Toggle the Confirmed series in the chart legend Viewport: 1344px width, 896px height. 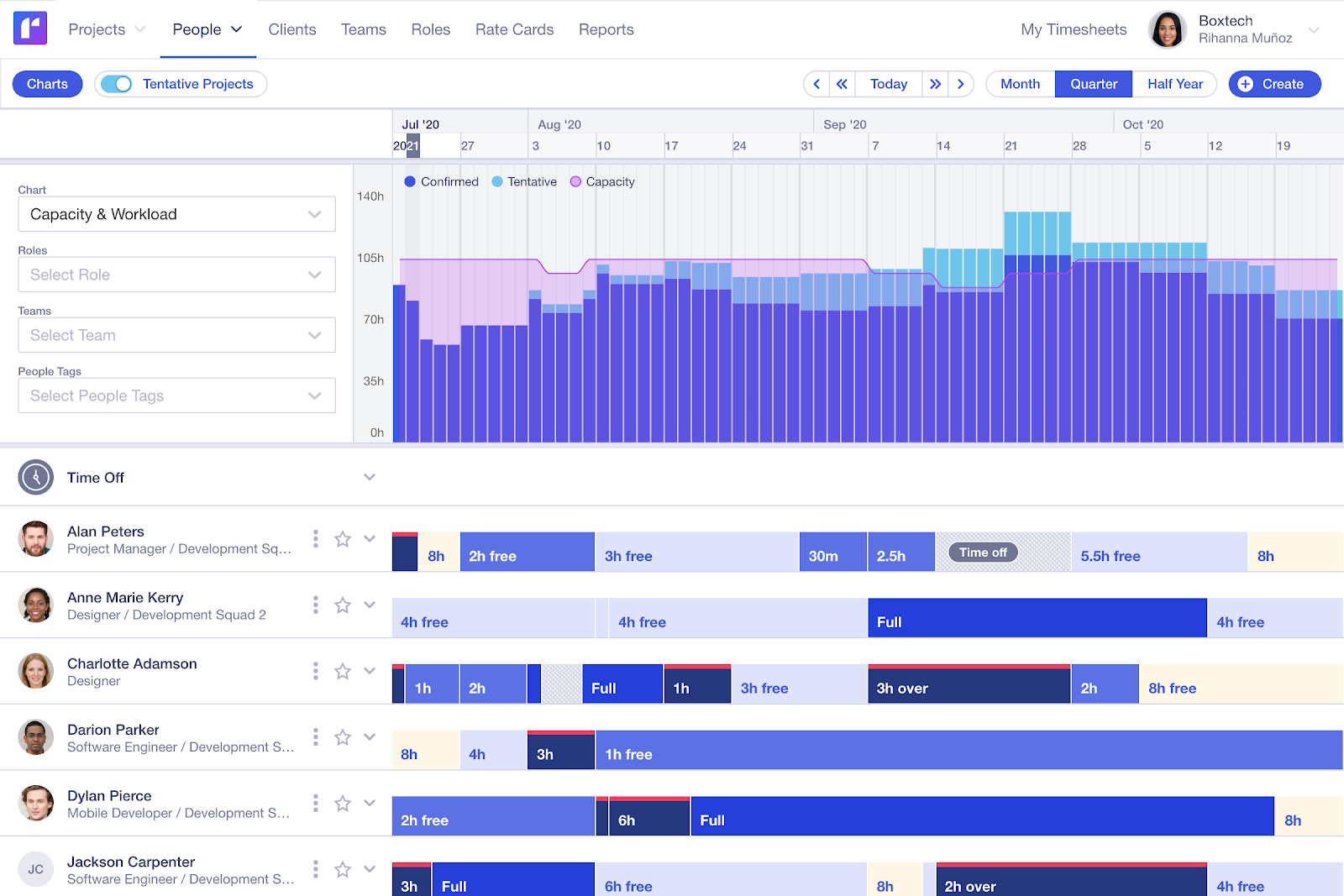click(x=441, y=181)
